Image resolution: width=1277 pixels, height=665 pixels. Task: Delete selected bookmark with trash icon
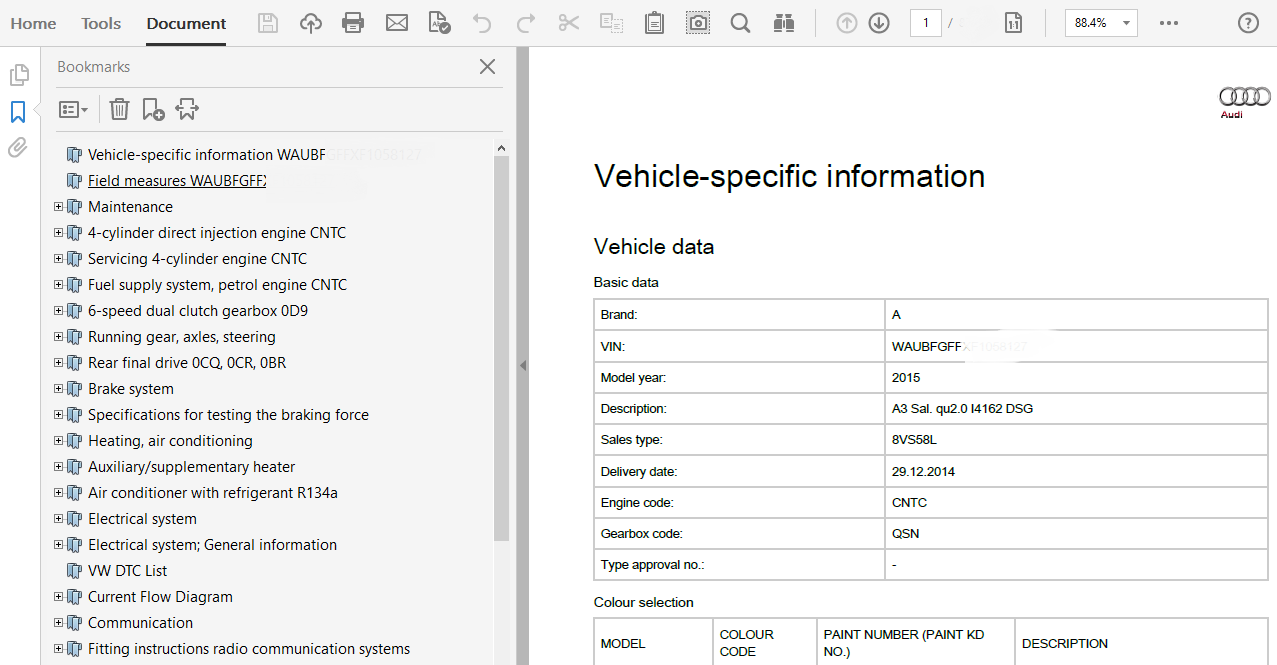[x=119, y=109]
